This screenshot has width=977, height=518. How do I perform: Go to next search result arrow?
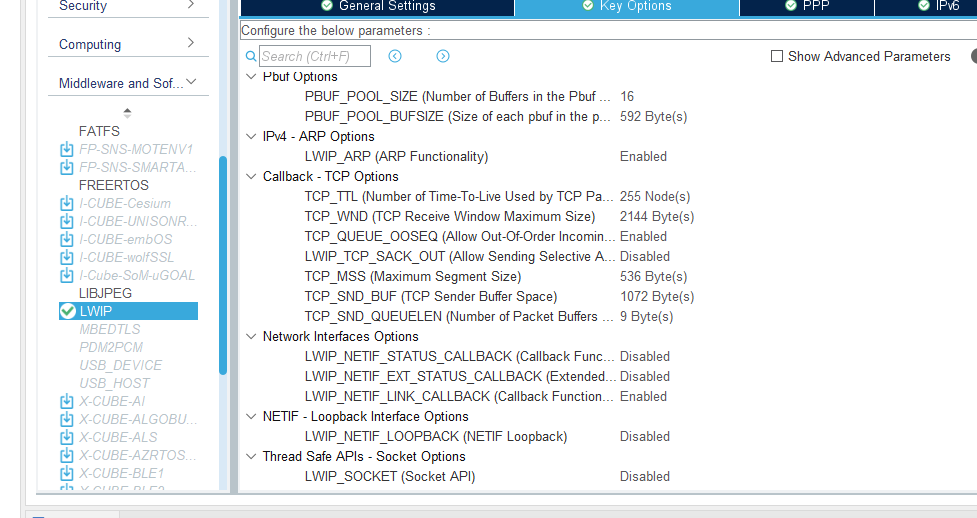[443, 56]
